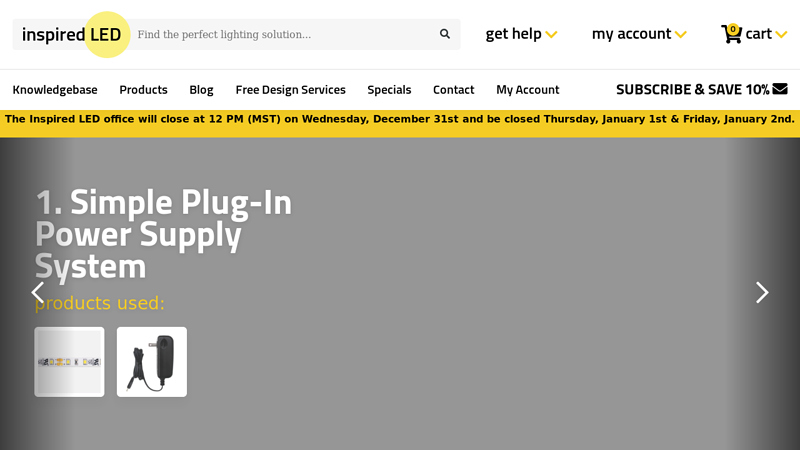Click My Account in navigation bar

(x=527, y=90)
